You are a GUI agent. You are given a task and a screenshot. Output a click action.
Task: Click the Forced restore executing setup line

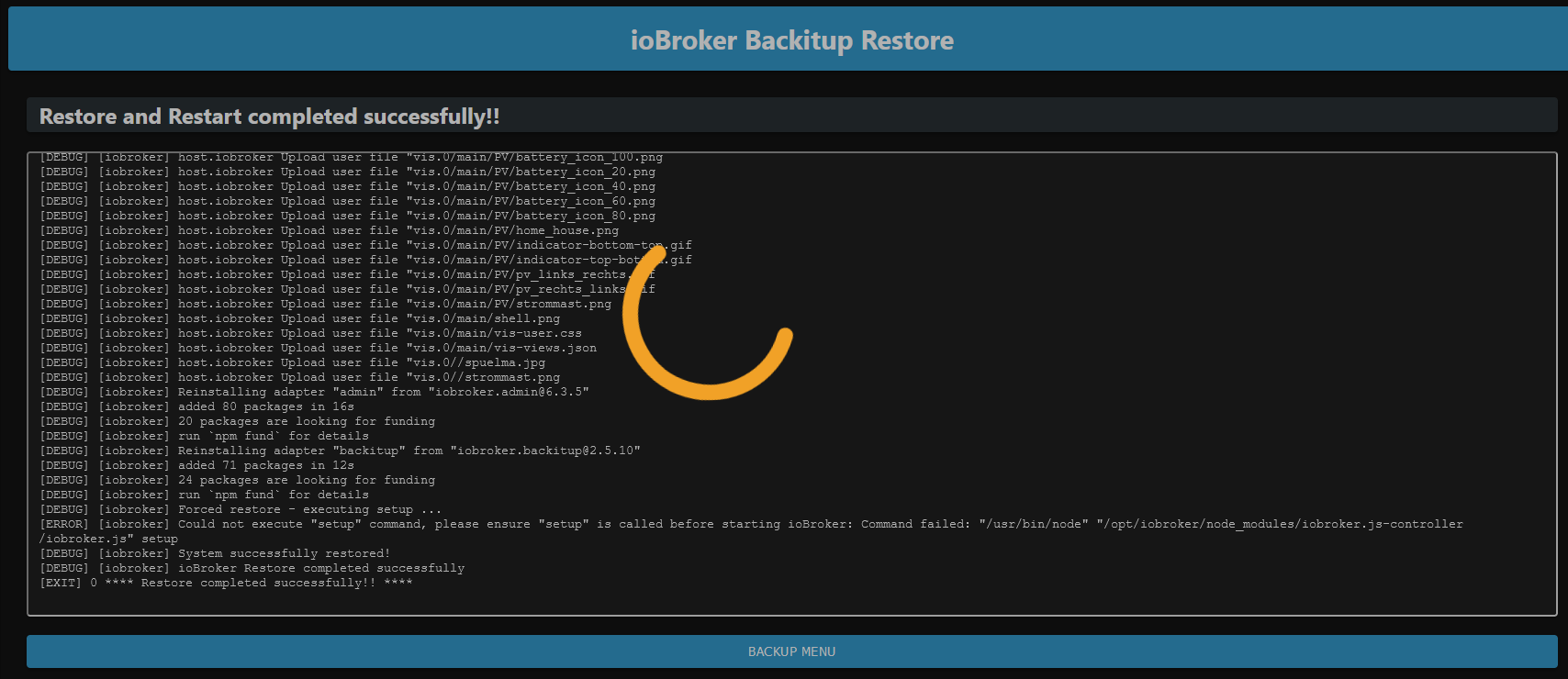point(241,509)
